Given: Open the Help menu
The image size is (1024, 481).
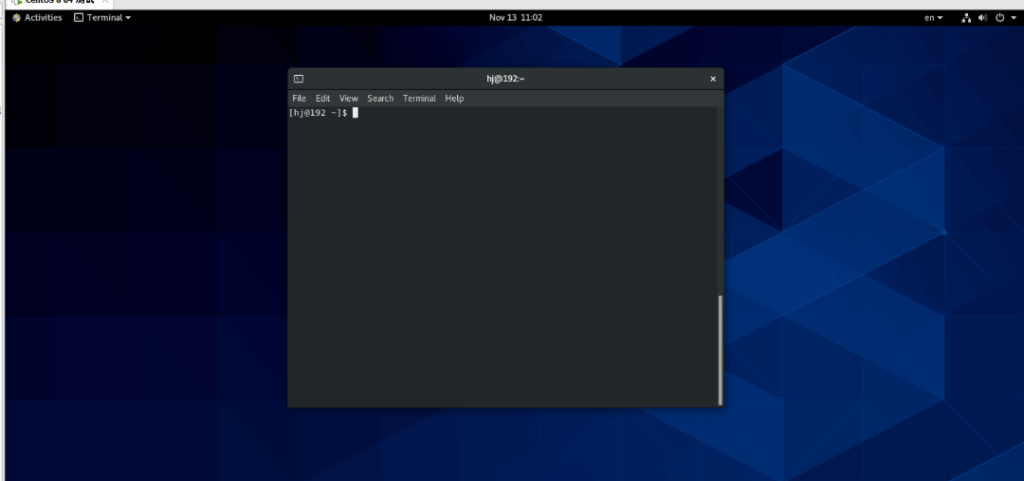Looking at the screenshot, I should tap(454, 99).
